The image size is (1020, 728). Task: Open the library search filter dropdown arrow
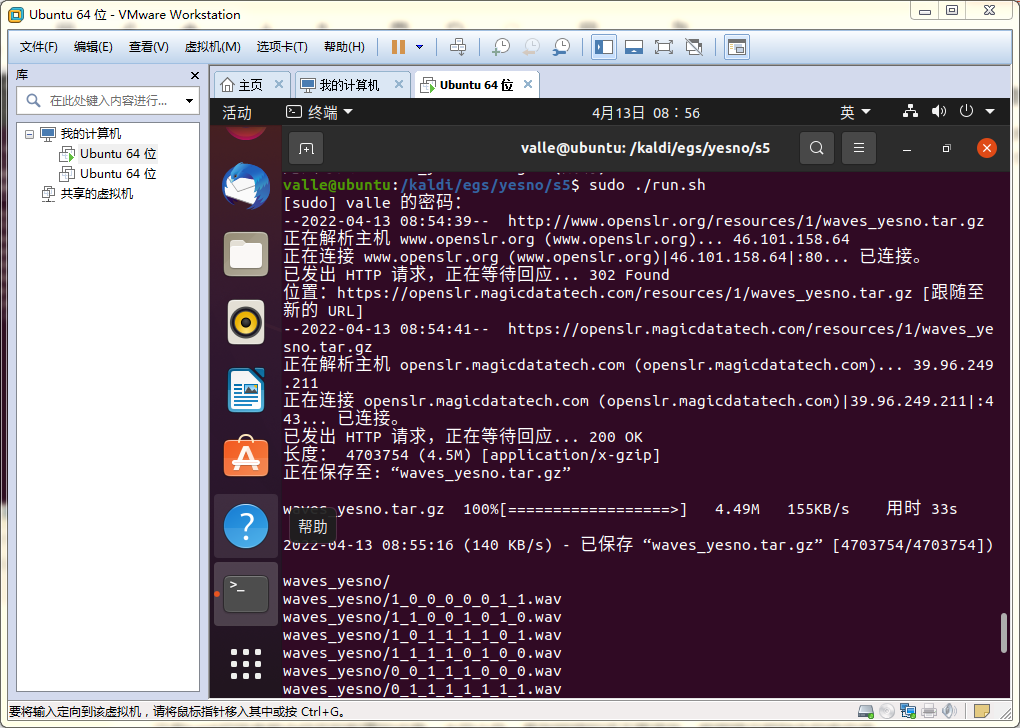pyautogui.click(x=189, y=101)
